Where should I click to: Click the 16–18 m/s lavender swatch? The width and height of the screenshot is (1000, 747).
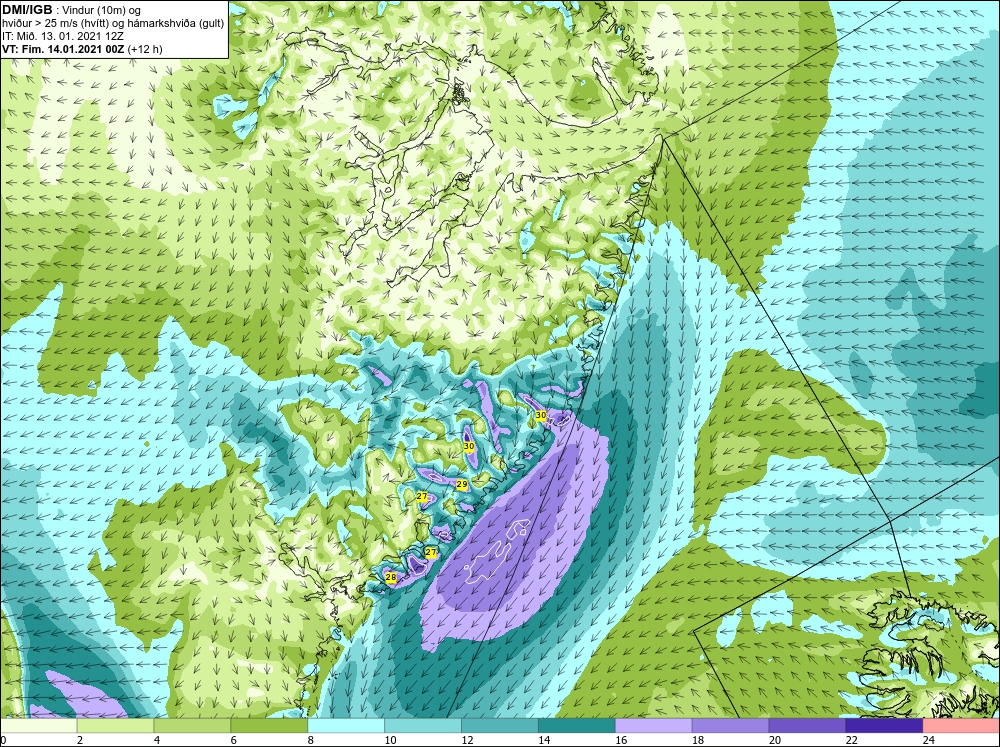[x=653, y=726]
